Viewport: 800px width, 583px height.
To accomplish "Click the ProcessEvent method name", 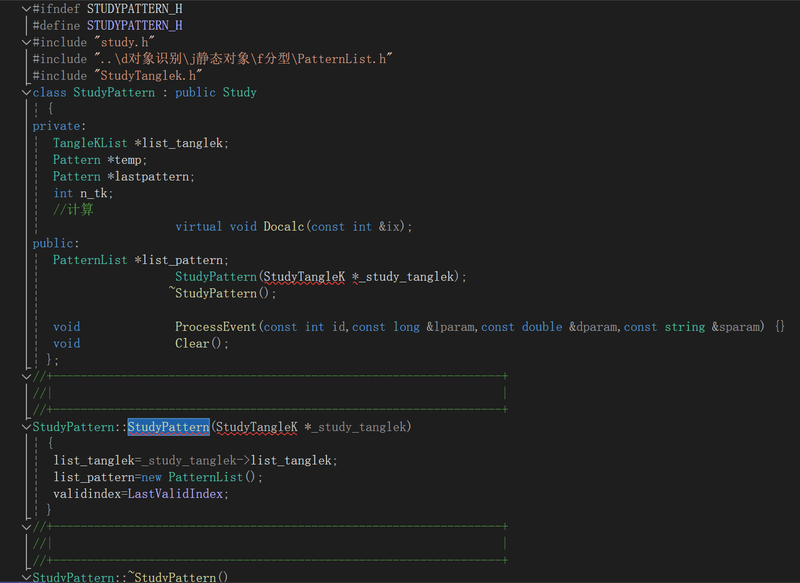I will [216, 327].
